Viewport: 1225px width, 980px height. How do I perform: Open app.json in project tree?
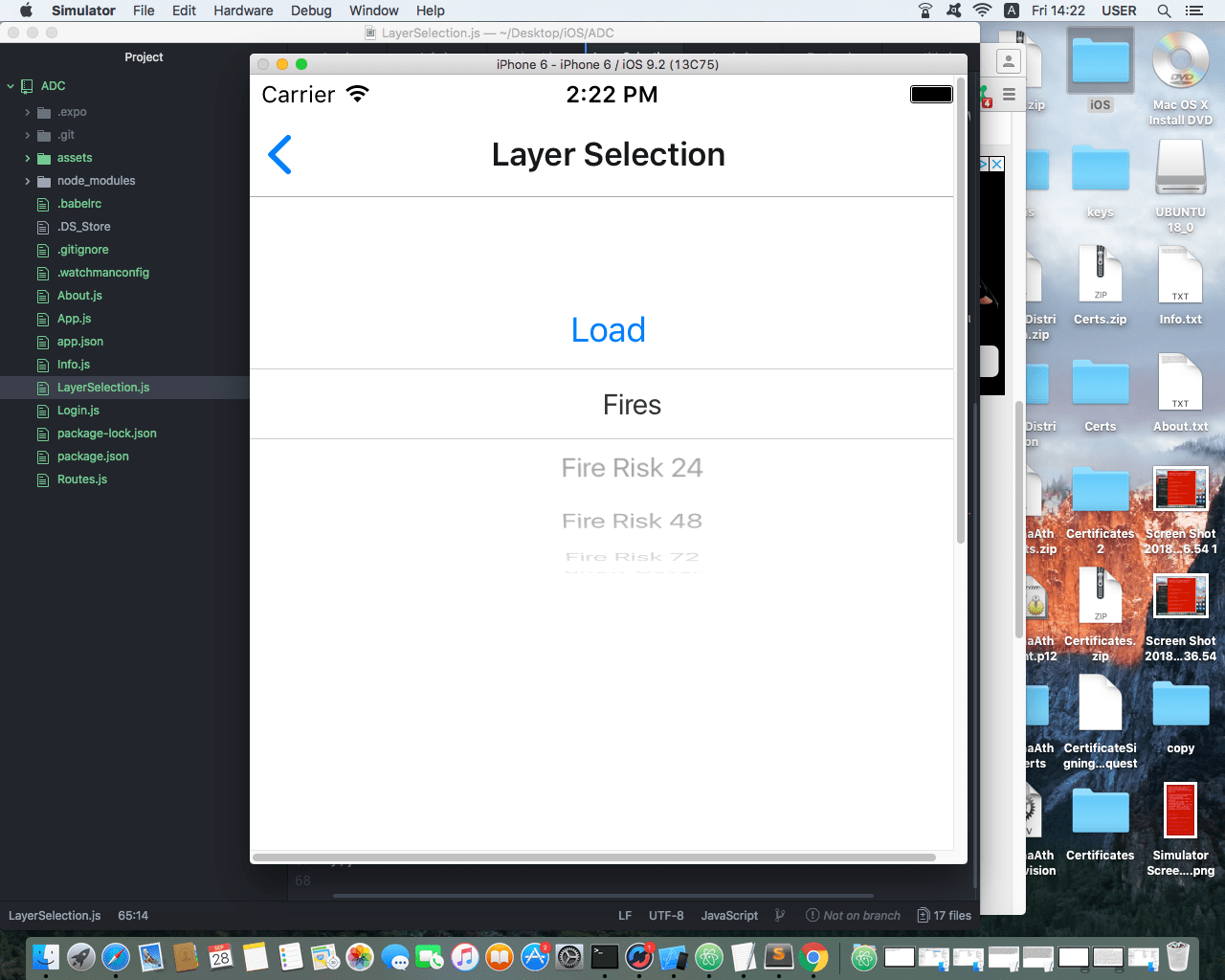pos(79,342)
